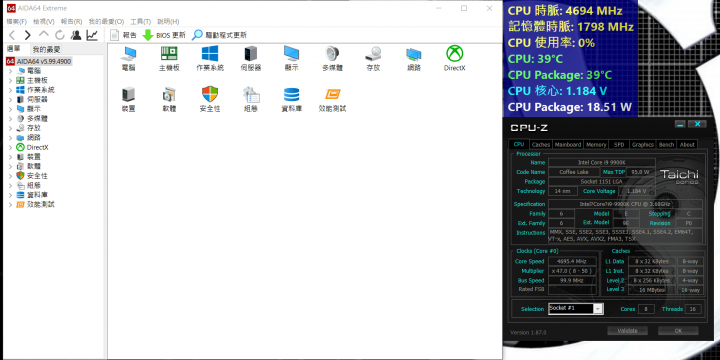This screenshot has height=360, width=720.
Task: Expand the 顯示 tree node
Action: click(x=11, y=109)
